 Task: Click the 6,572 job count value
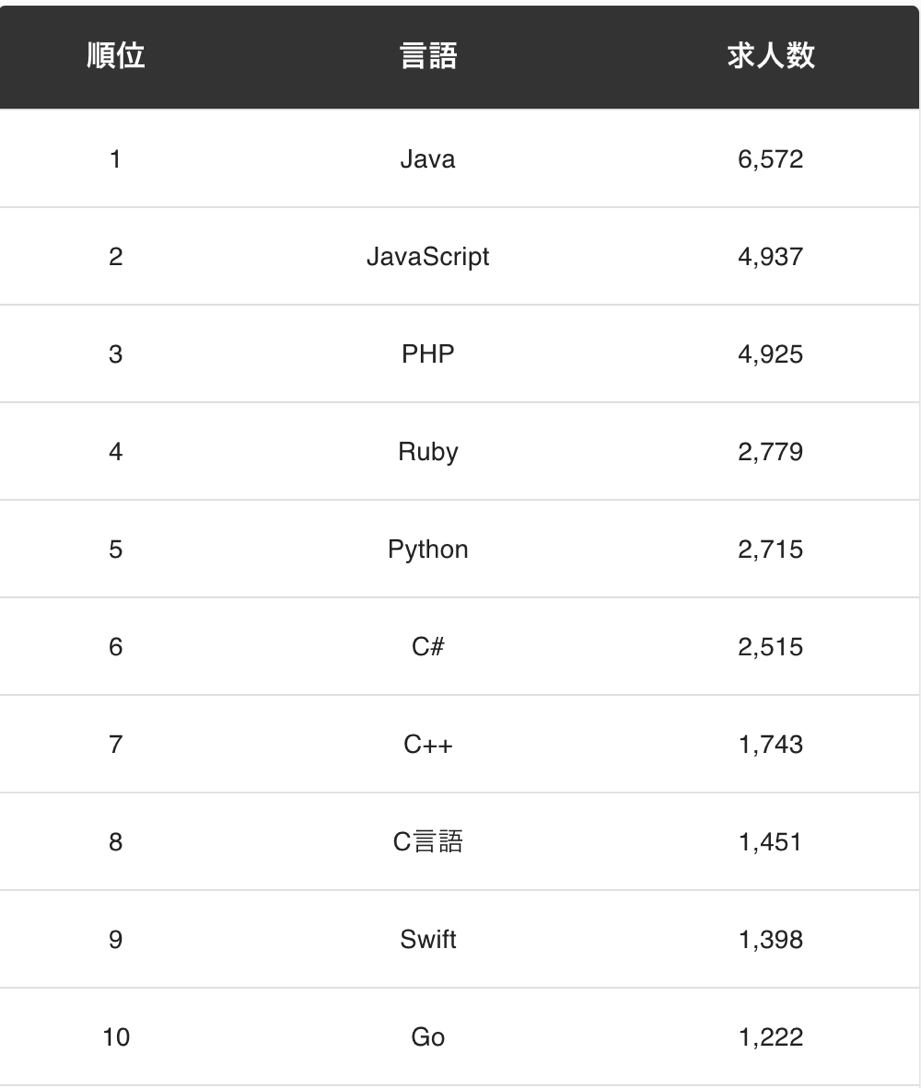point(770,159)
